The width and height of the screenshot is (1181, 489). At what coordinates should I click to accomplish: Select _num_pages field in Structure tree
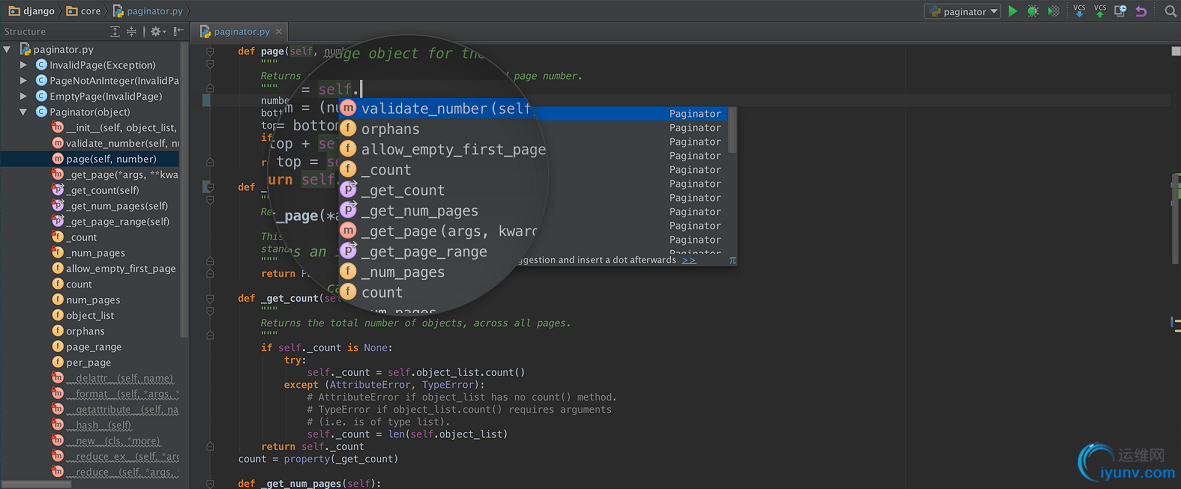click(89, 253)
